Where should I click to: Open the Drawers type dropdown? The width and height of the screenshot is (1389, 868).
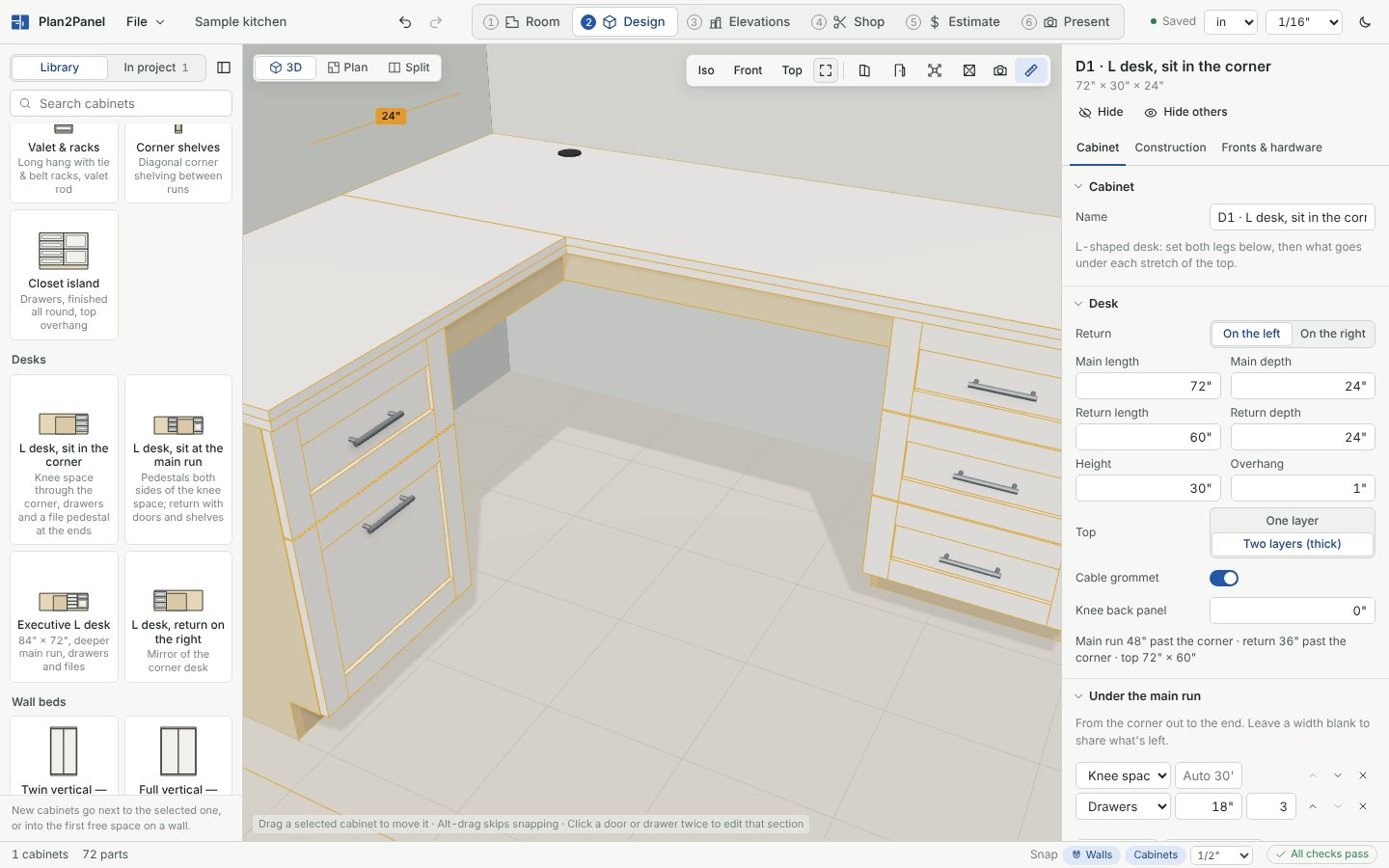(x=1123, y=806)
